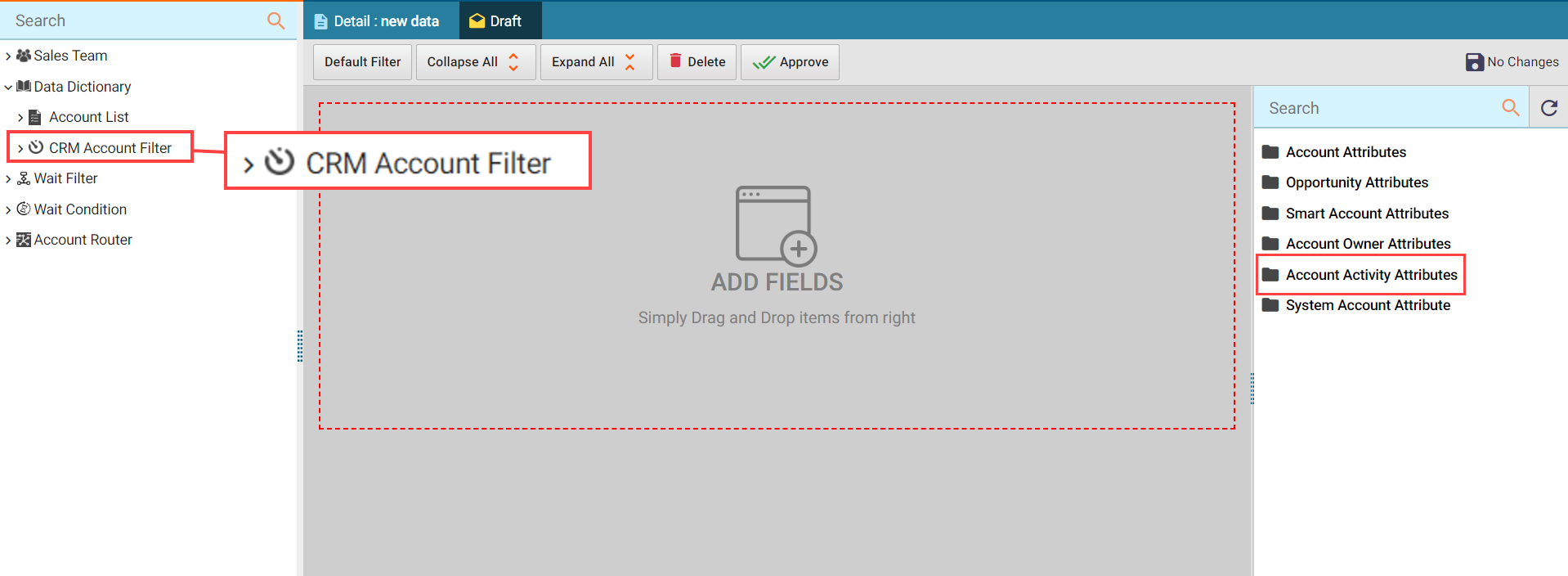Click the Delete button label
The image size is (1568, 576).
point(706,62)
